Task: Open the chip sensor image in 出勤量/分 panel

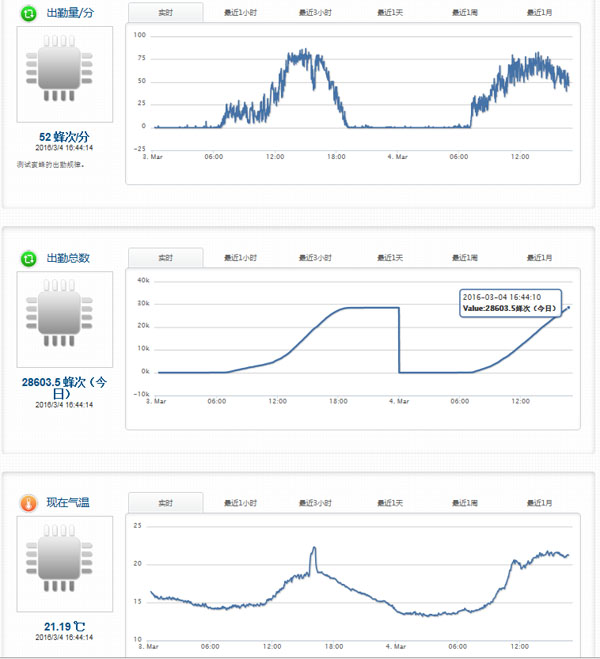Action: pos(65,74)
